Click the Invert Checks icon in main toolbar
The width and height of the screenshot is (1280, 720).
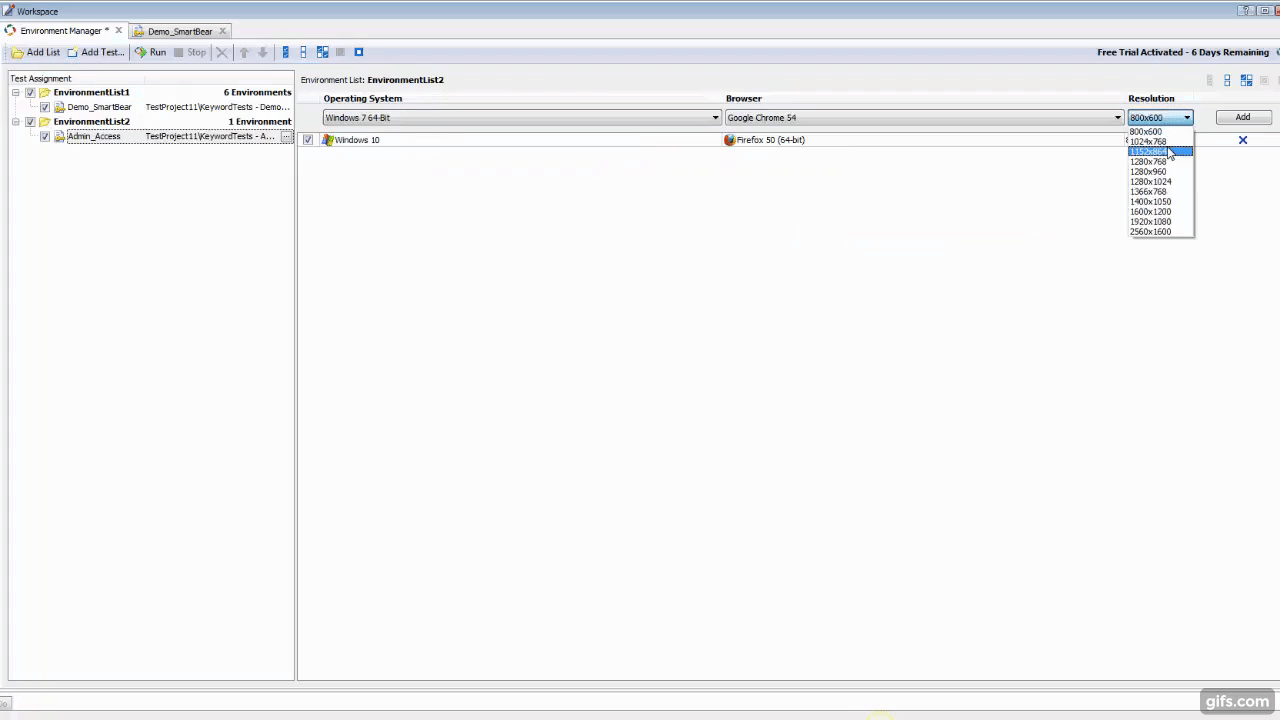coord(322,52)
